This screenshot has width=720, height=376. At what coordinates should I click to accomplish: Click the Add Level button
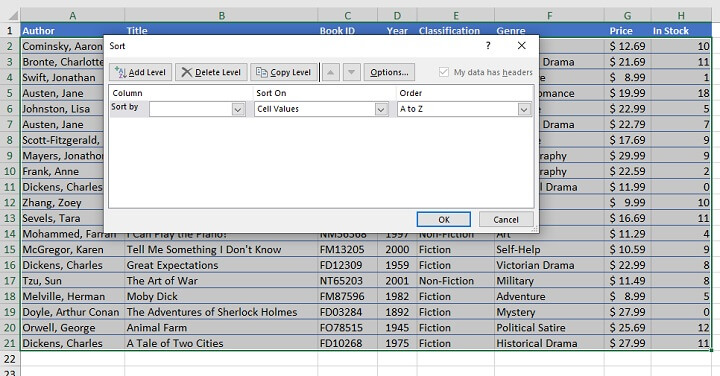tap(141, 72)
